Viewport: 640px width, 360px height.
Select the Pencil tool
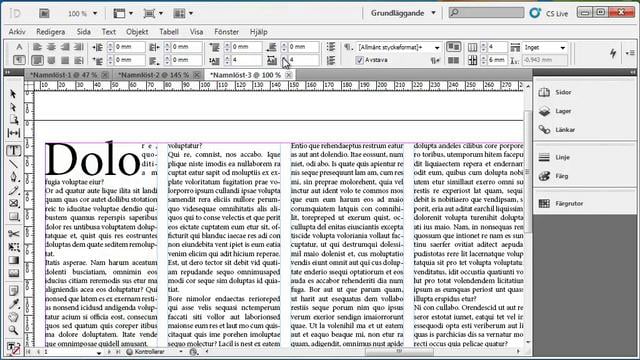click(x=13, y=190)
